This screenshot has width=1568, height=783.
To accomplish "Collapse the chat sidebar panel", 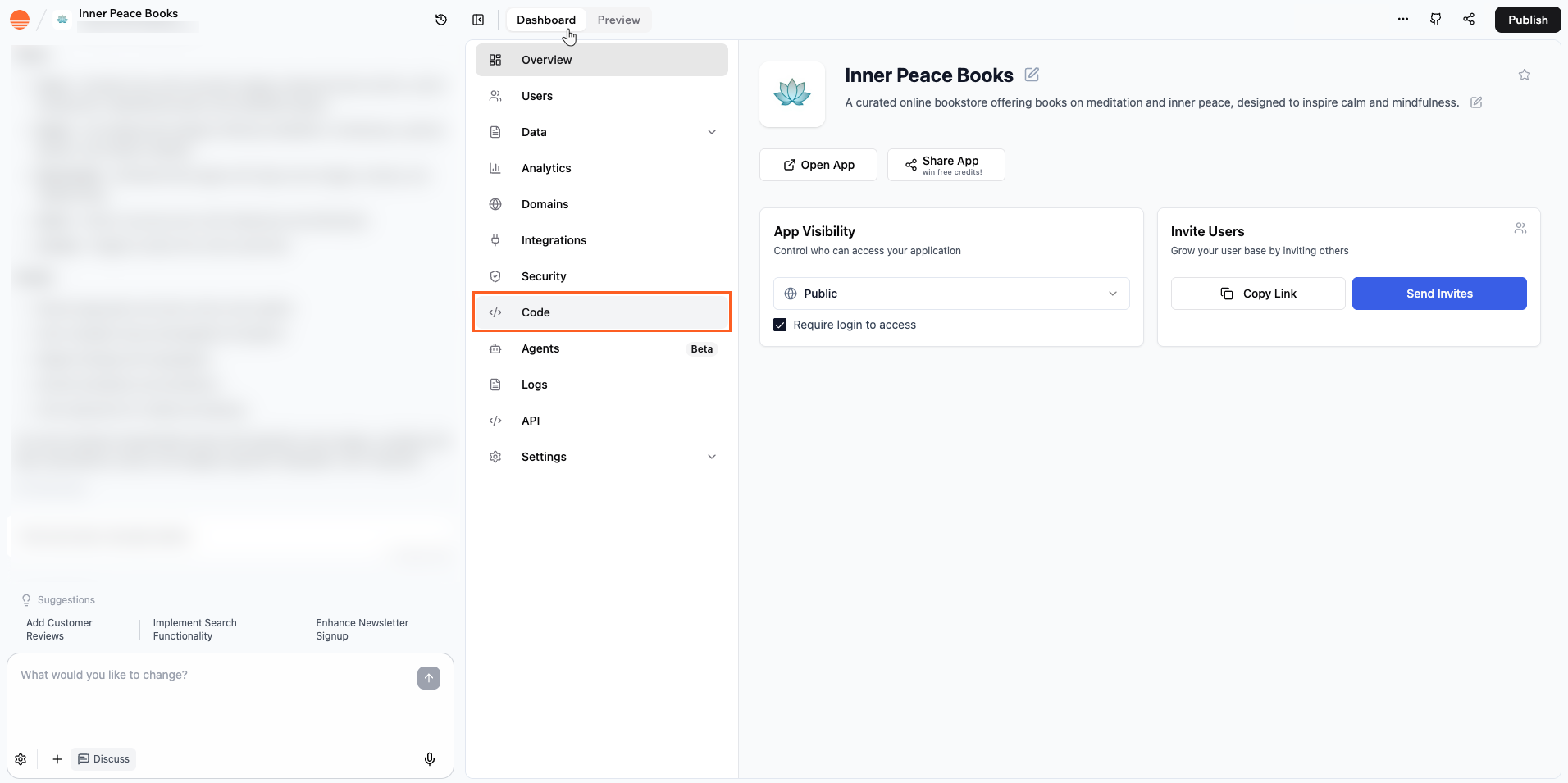I will [478, 19].
